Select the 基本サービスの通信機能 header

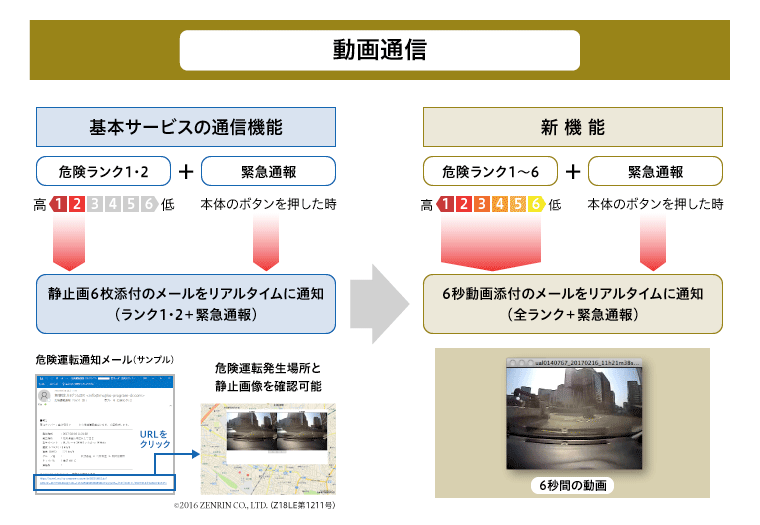186,128
